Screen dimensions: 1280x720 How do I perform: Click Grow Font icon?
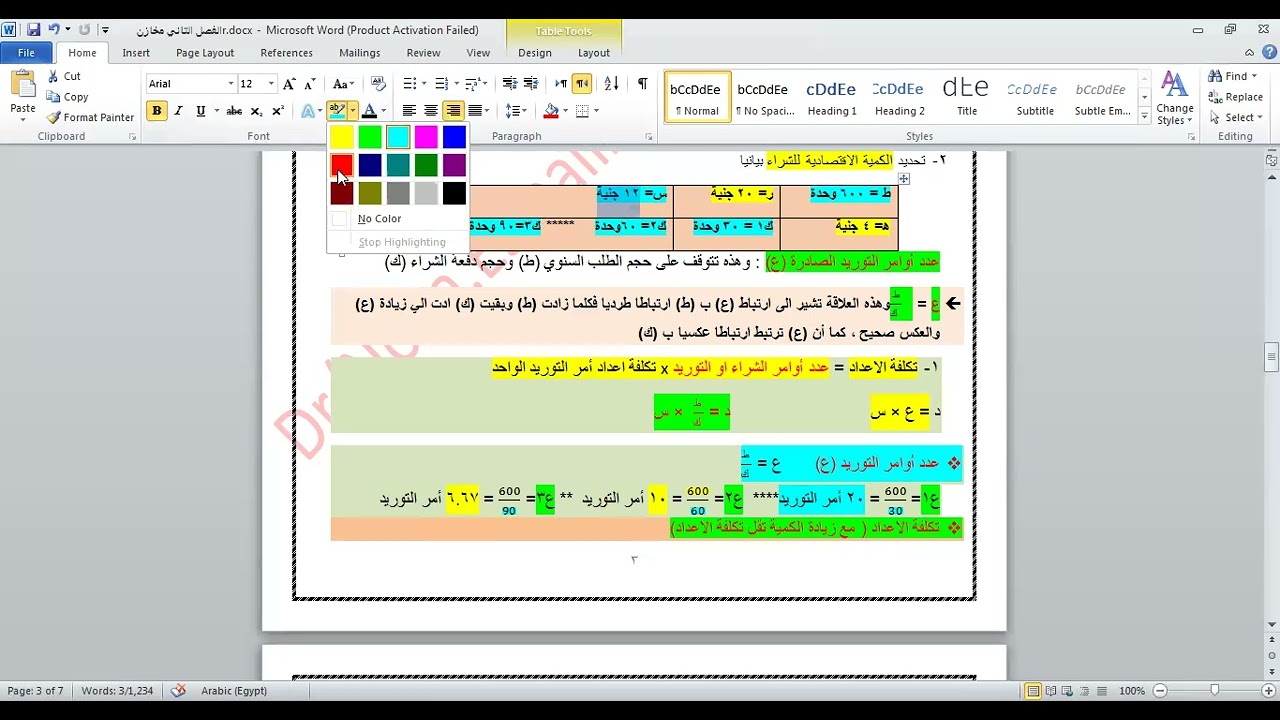[x=289, y=84]
